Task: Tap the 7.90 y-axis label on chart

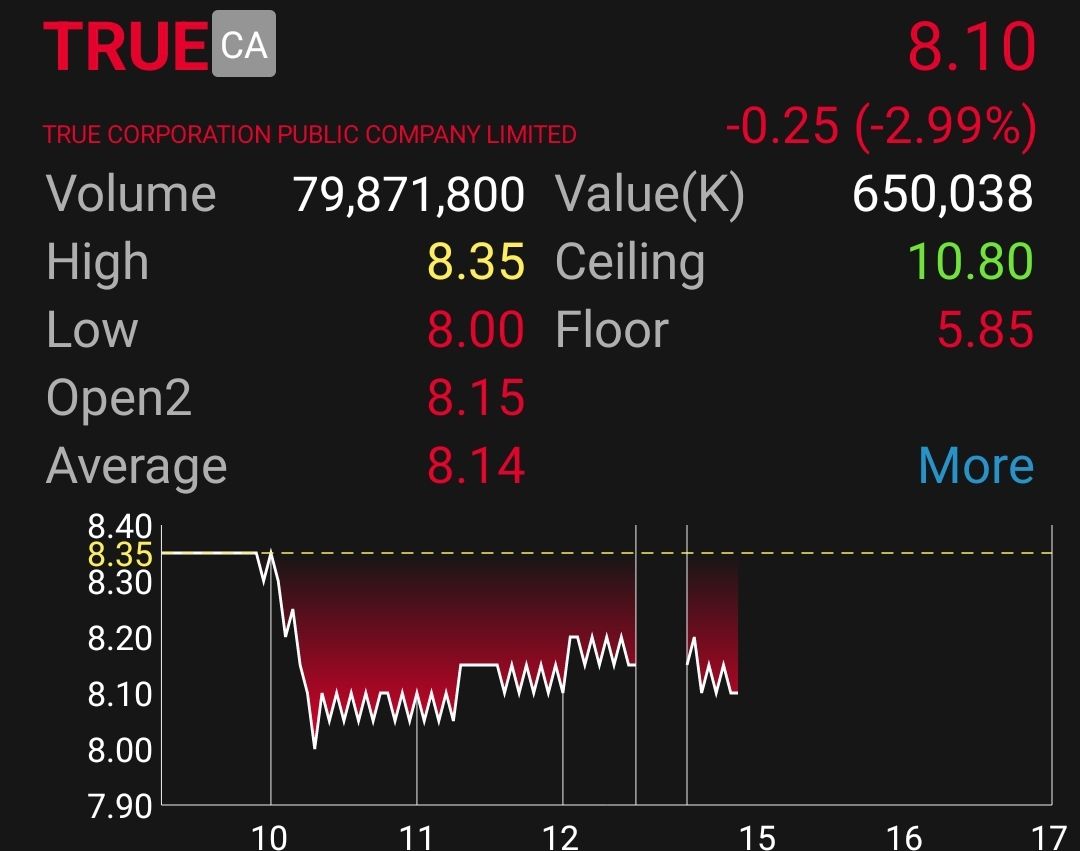Action: click(120, 806)
